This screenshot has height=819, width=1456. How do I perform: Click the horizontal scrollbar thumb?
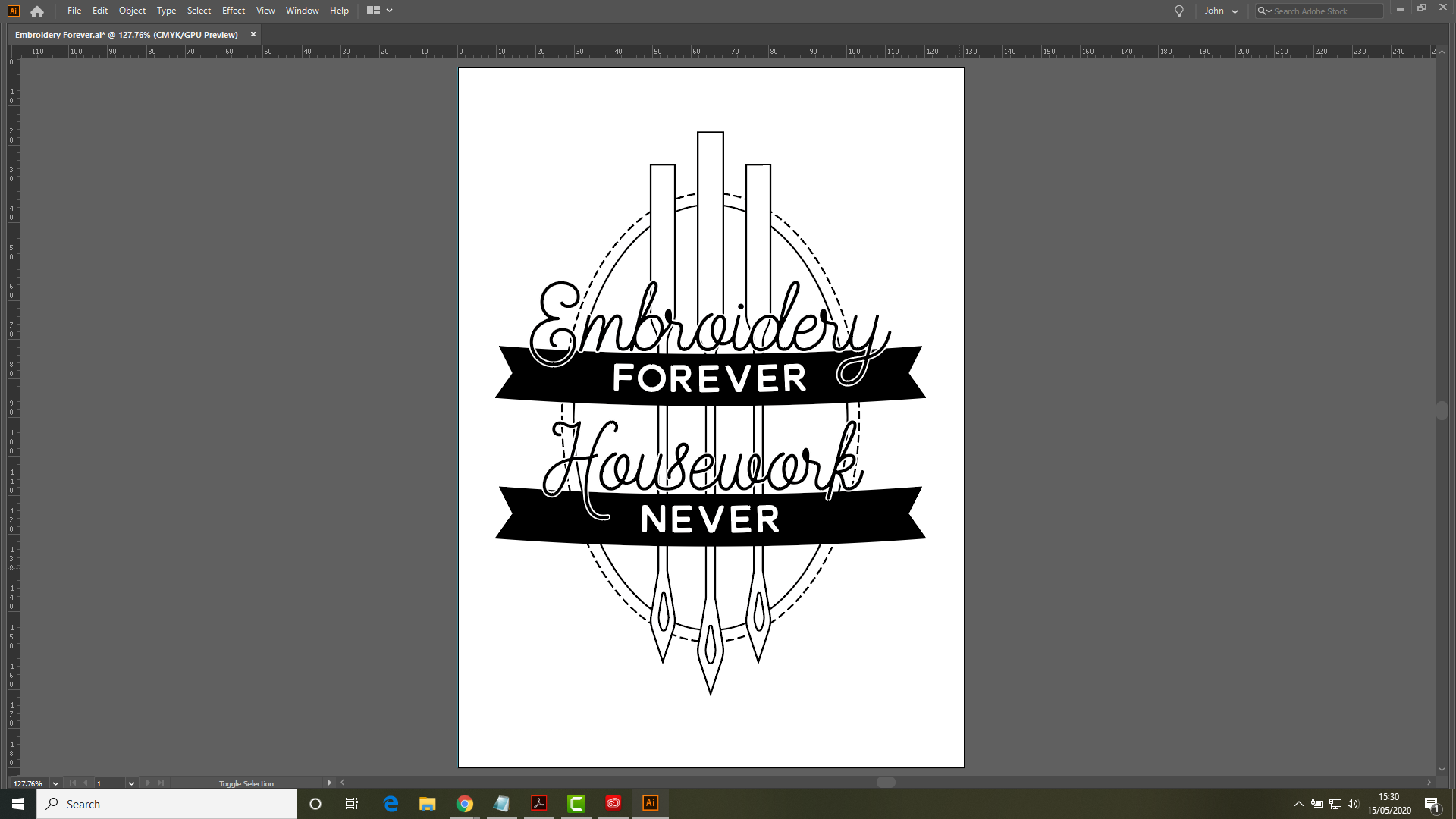[886, 783]
